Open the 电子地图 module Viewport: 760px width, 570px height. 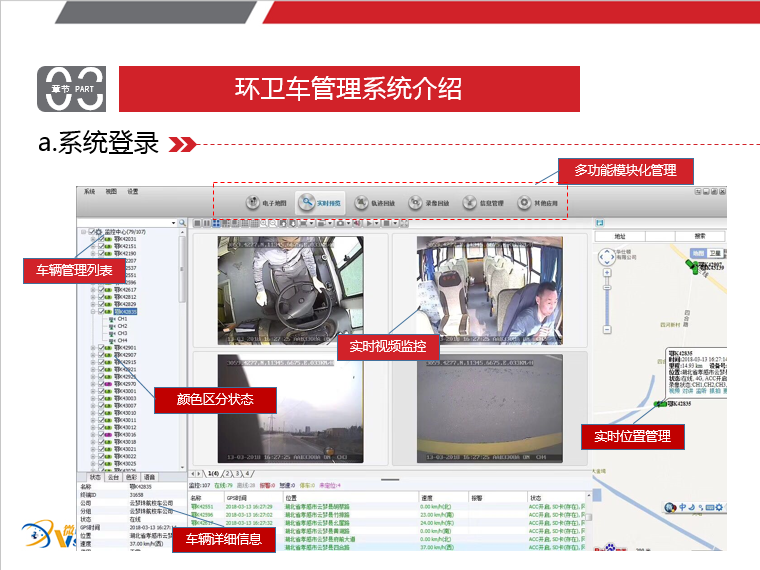tap(265, 203)
